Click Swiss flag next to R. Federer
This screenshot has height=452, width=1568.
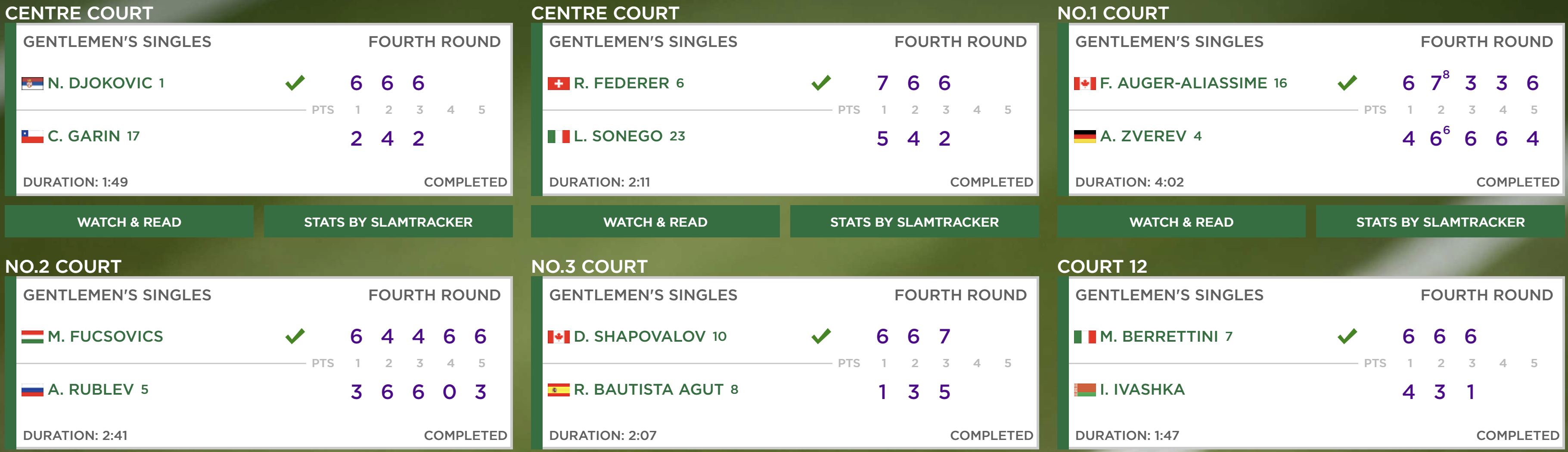558,84
